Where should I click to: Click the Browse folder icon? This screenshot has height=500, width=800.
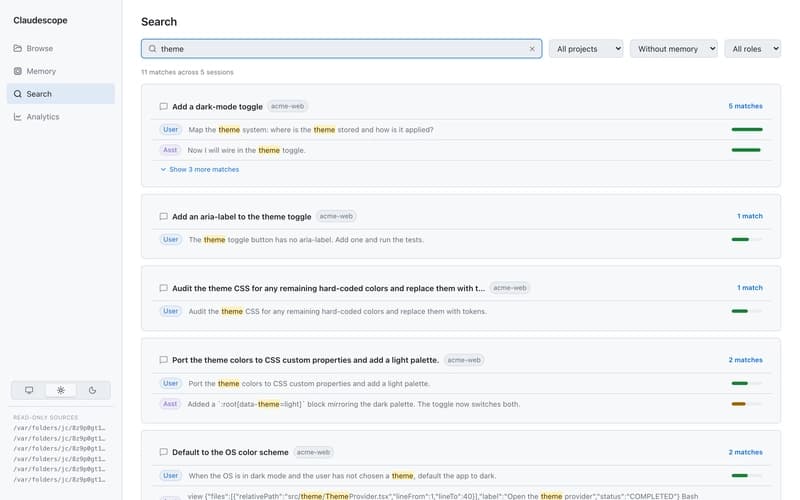(17, 48)
